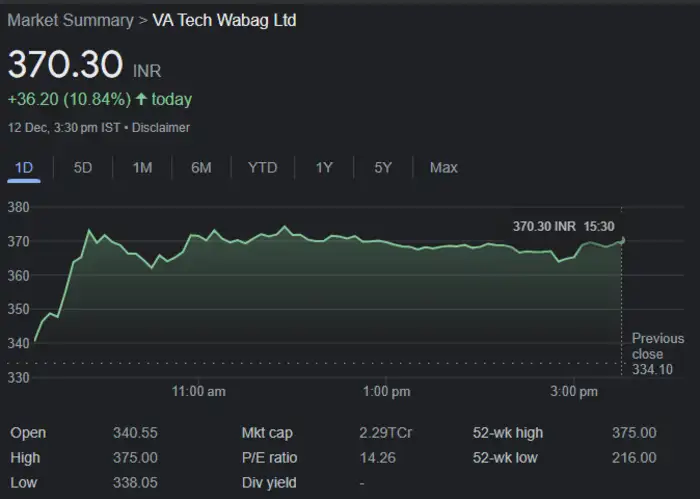Select the 6M range tab
Screen dimensions: 700x499
(x=201, y=168)
